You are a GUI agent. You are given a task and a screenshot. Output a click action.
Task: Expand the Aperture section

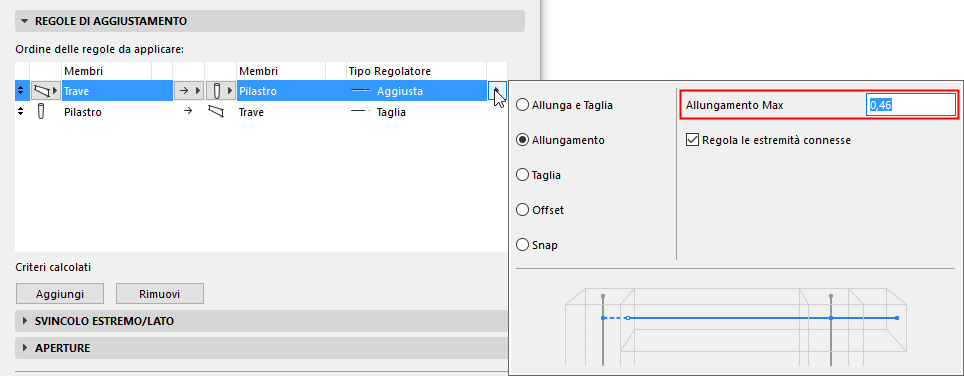(25, 348)
